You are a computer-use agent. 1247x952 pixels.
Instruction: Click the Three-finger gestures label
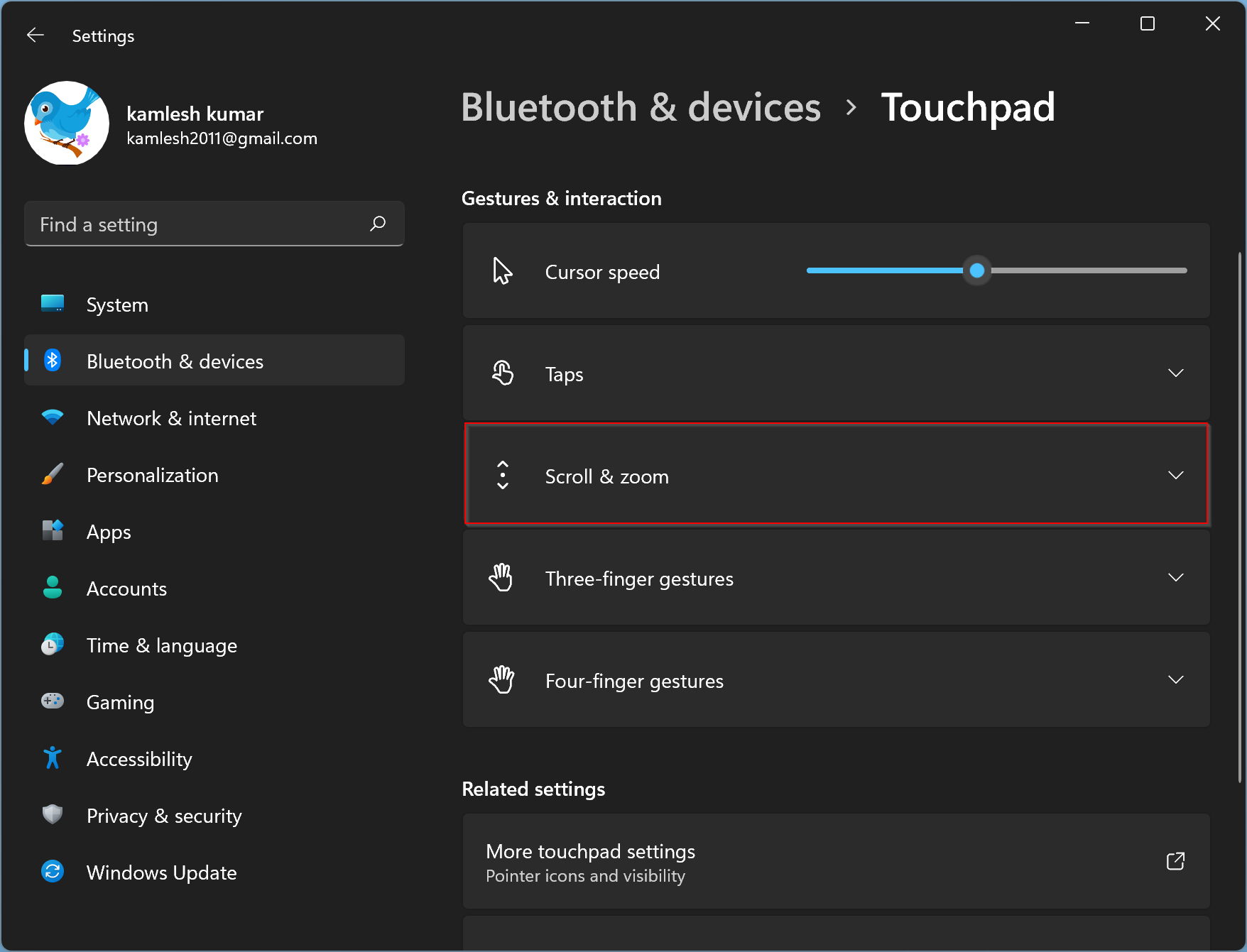click(x=639, y=579)
